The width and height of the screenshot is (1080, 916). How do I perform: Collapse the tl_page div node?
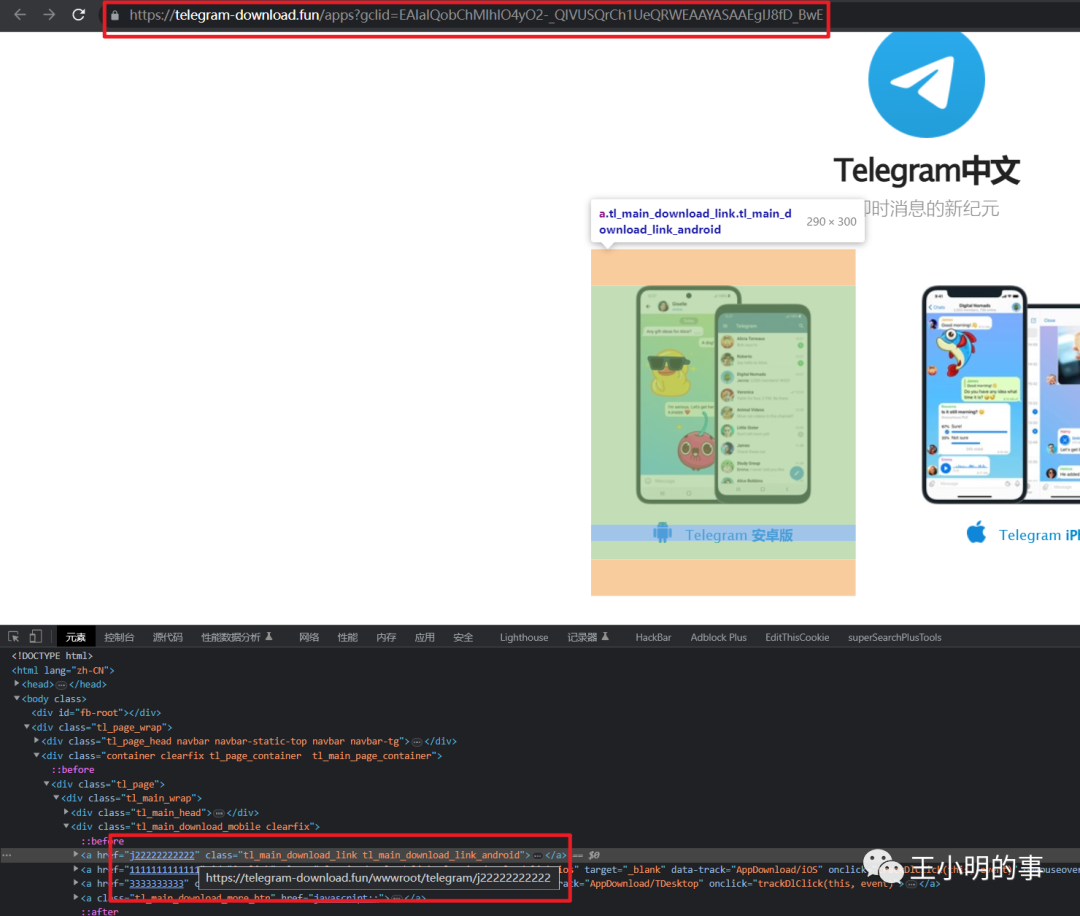[46, 784]
